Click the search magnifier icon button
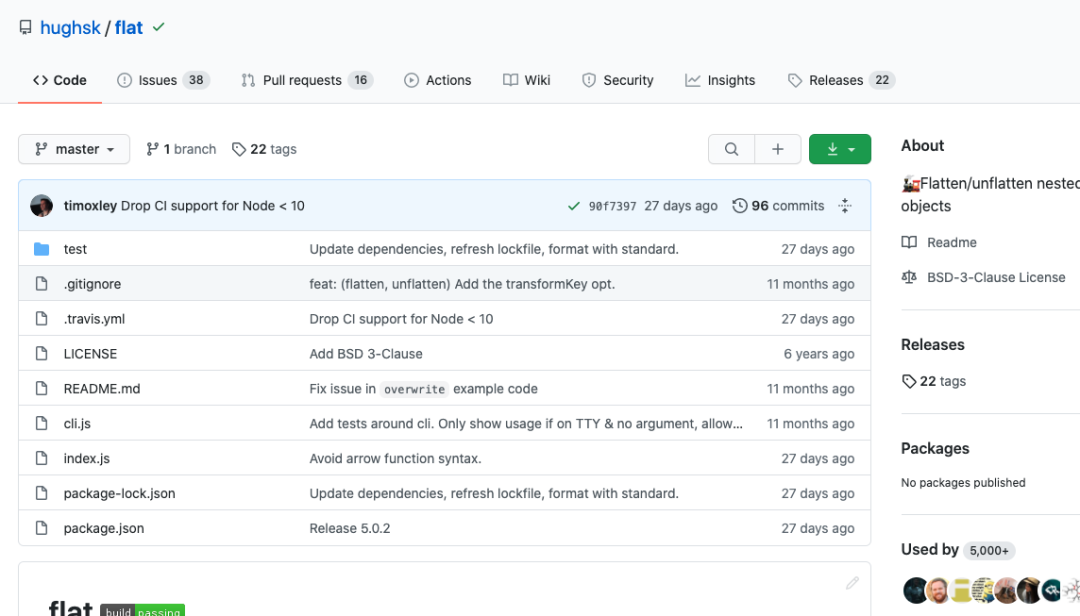 click(731, 149)
